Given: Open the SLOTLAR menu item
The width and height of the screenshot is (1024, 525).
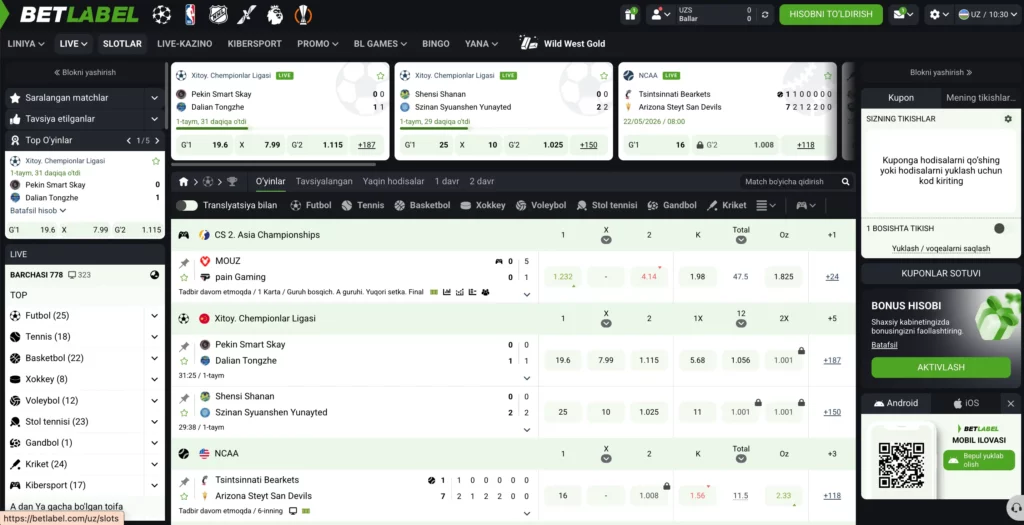Looking at the screenshot, I should tap(122, 44).
